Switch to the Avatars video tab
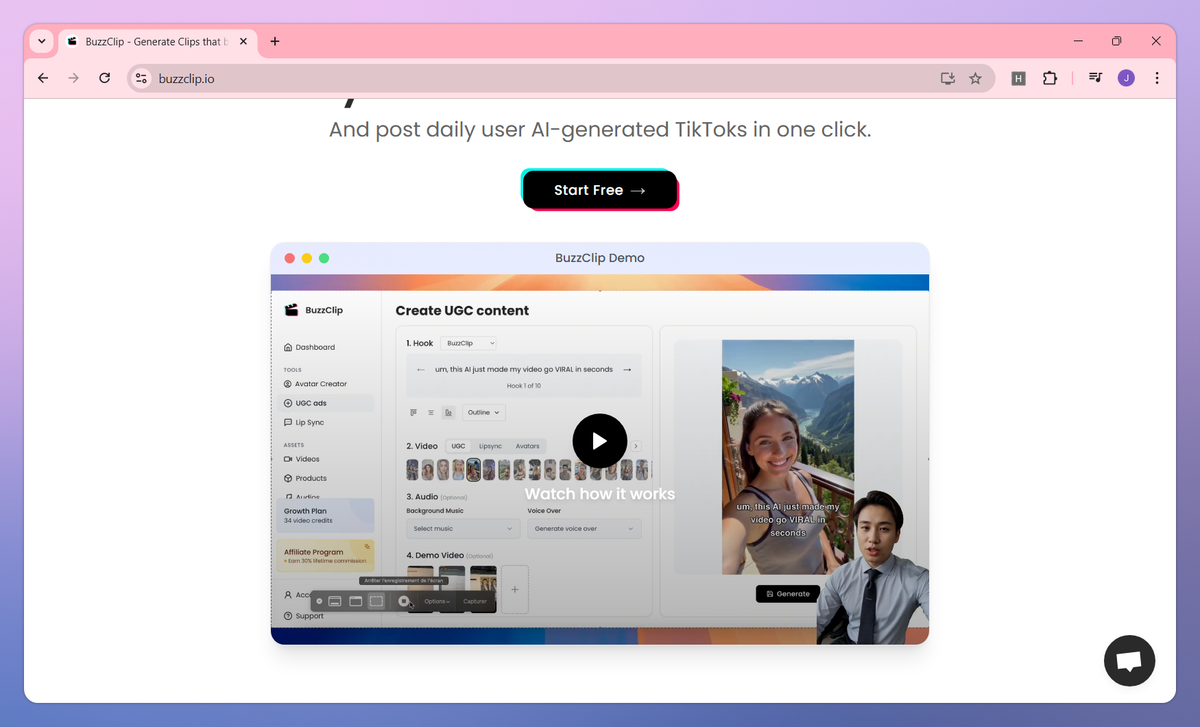 (527, 446)
